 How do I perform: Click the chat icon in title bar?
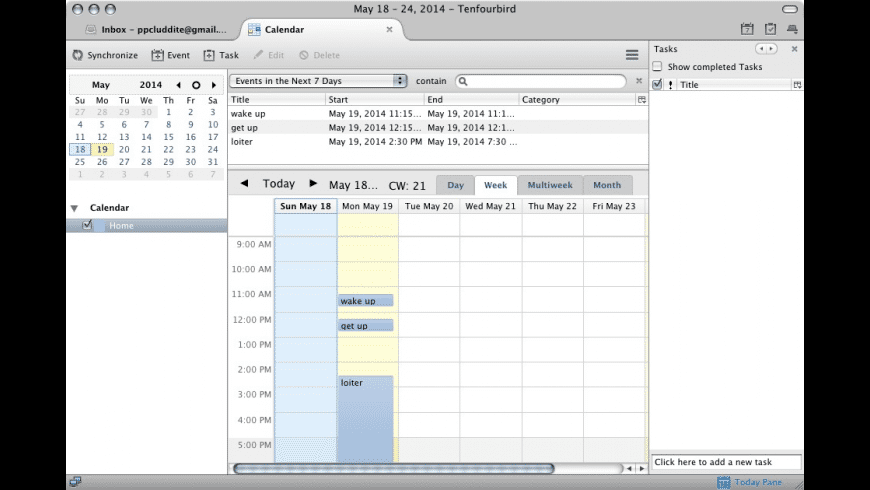(x=792, y=29)
